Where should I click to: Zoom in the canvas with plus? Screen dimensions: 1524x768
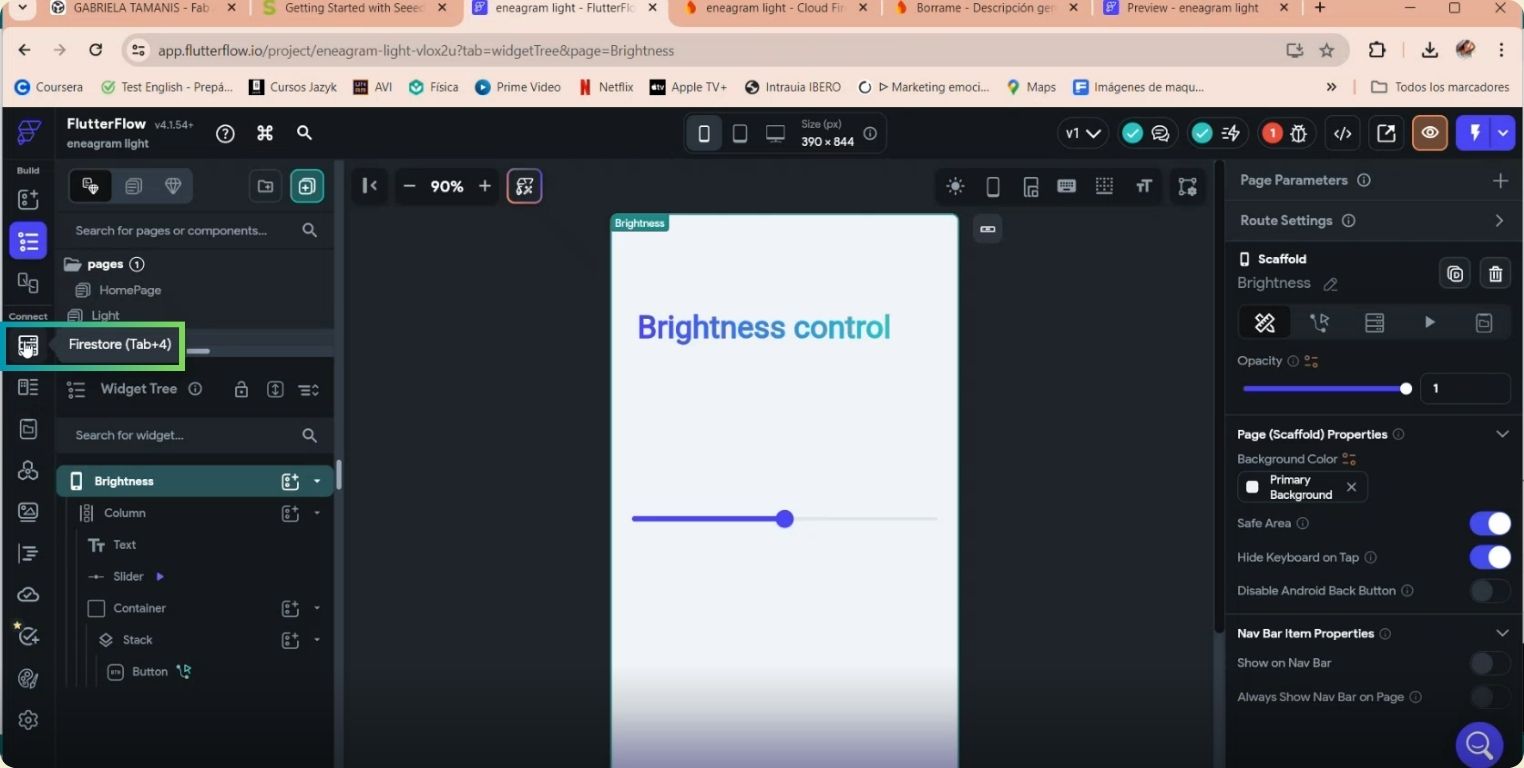click(485, 186)
